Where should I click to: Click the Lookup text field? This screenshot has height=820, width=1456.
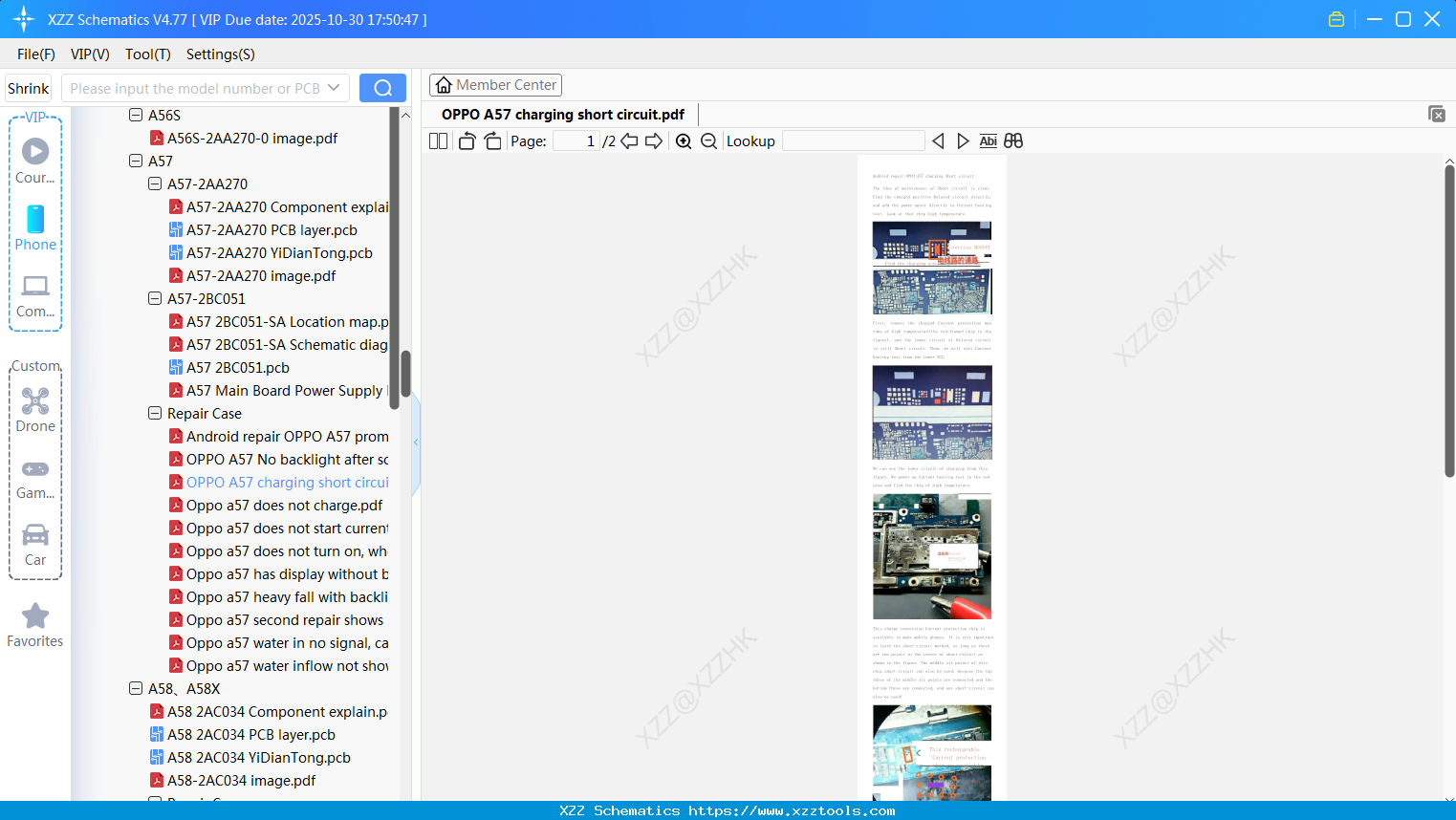[x=853, y=141]
